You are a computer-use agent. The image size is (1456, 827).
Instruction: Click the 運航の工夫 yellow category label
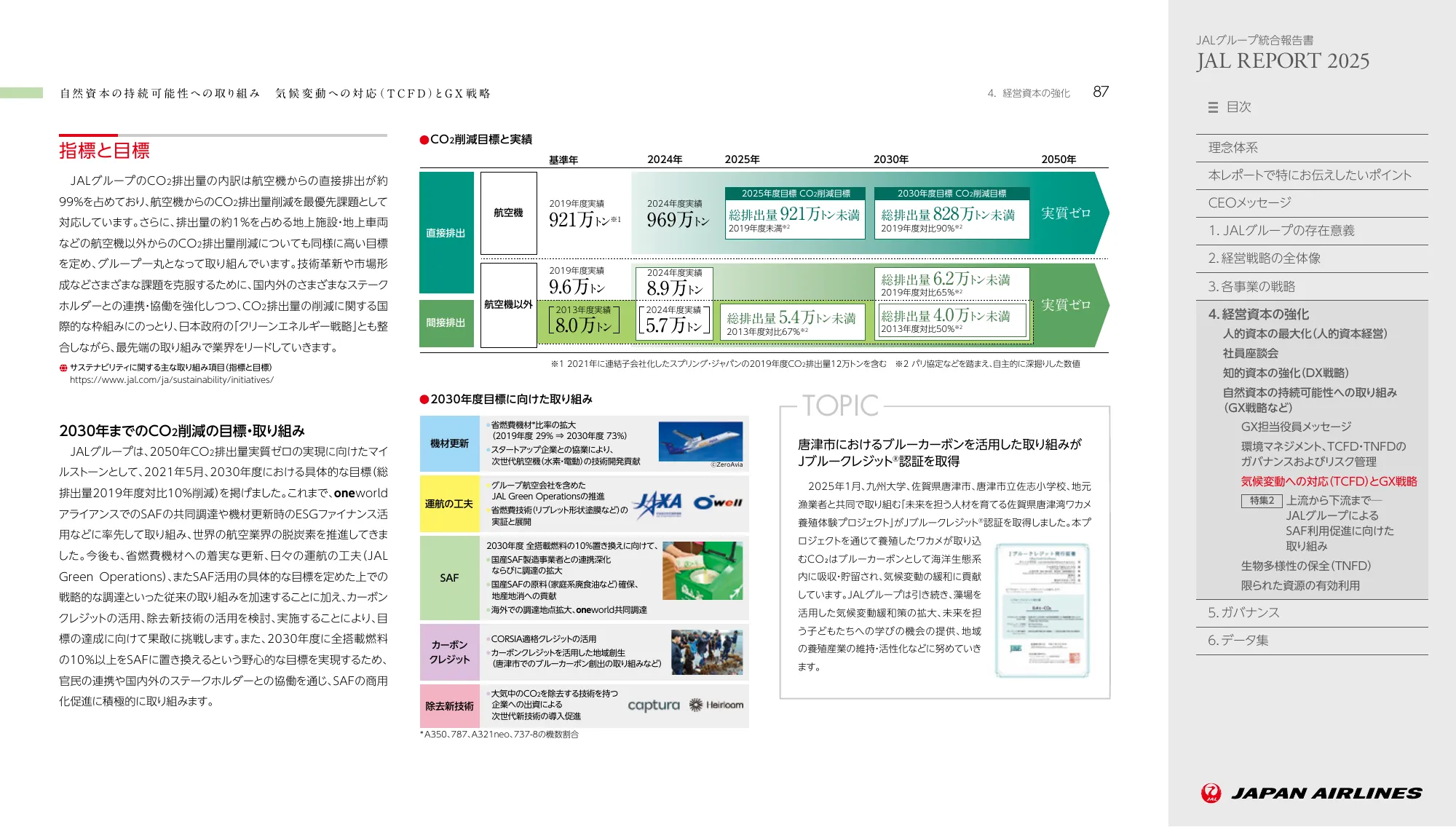450,504
